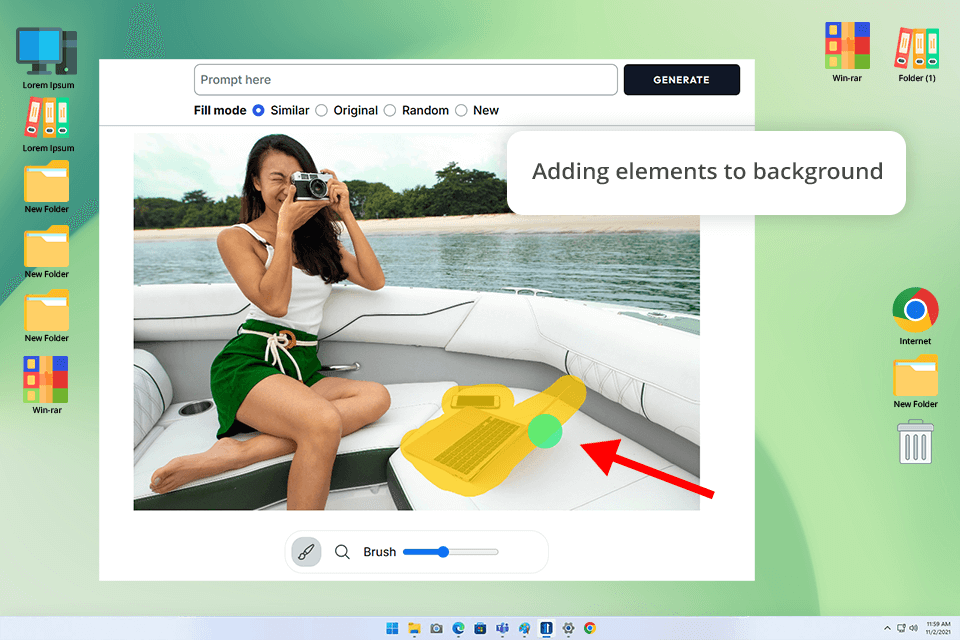Screen dimensions: 960x640
Task: Open the Paint app in taskbar
Action: (x=525, y=628)
